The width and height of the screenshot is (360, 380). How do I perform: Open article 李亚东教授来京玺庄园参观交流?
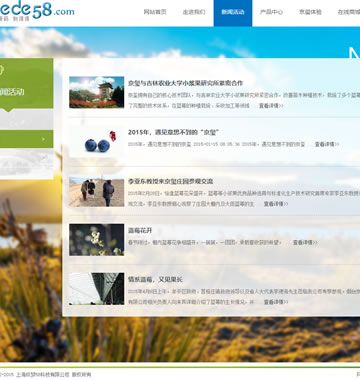(171, 181)
